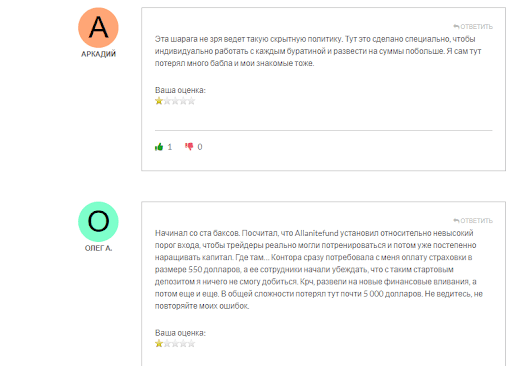This screenshot has width=512, height=366.
Task: Click the fifth star in Аркадий's rating
Action: 191,101
